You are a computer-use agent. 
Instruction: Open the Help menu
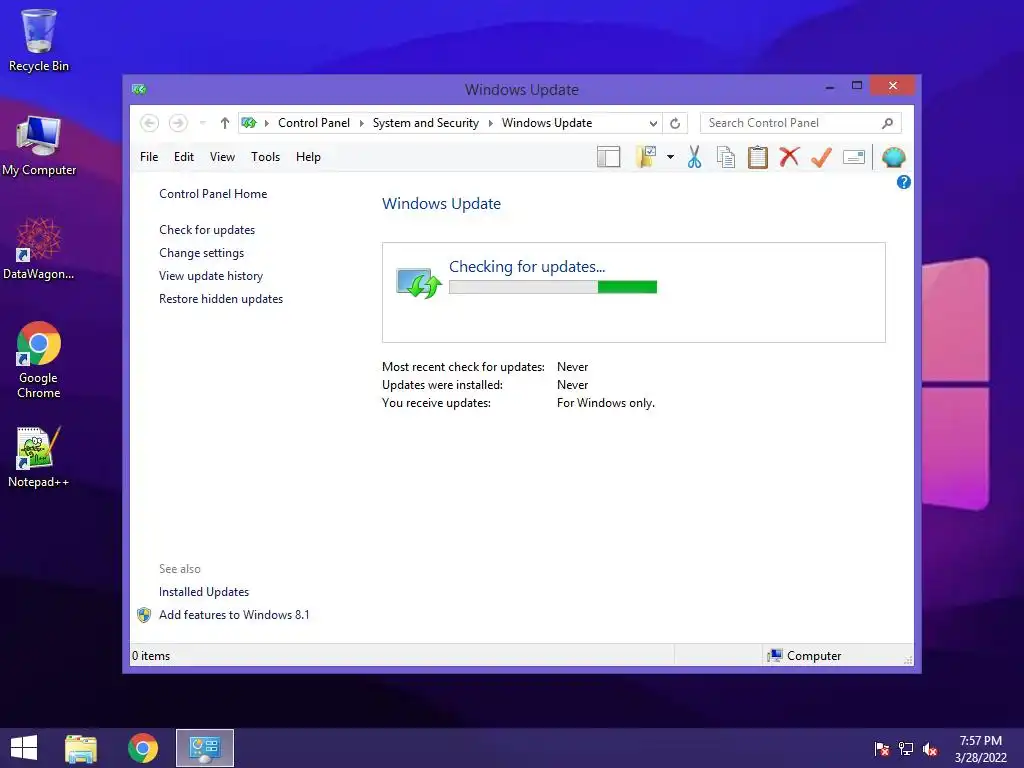(x=308, y=157)
